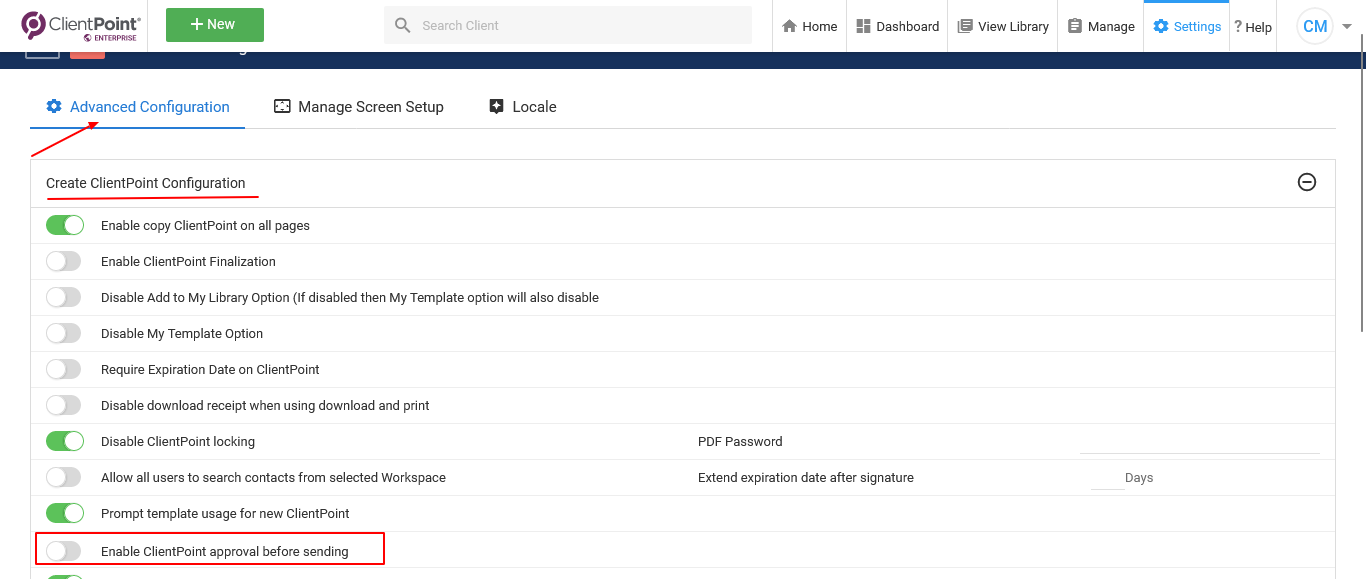The height and width of the screenshot is (579, 1366).
Task: Go to Home in the navigation
Action: [x=809, y=26]
